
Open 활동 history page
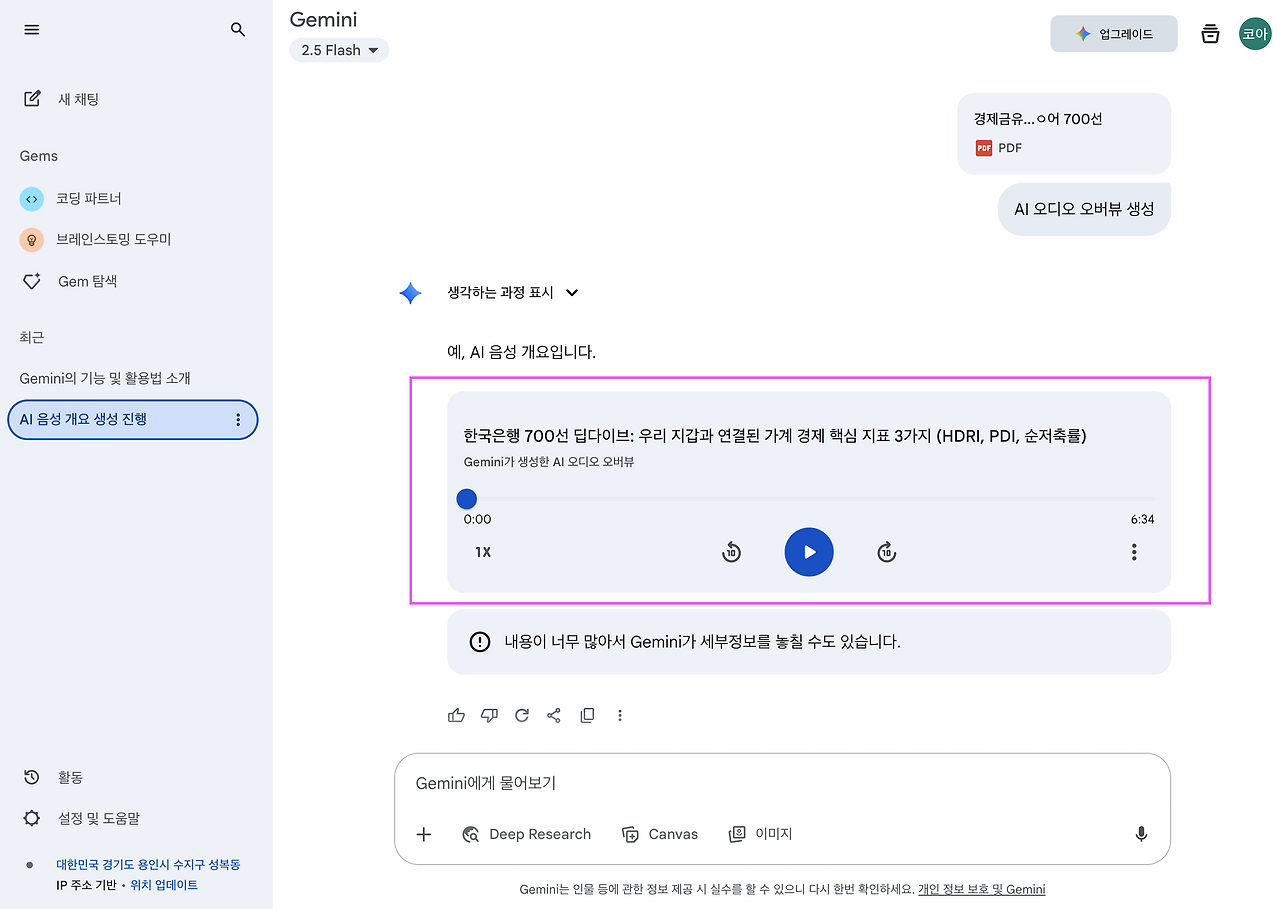coord(55,777)
